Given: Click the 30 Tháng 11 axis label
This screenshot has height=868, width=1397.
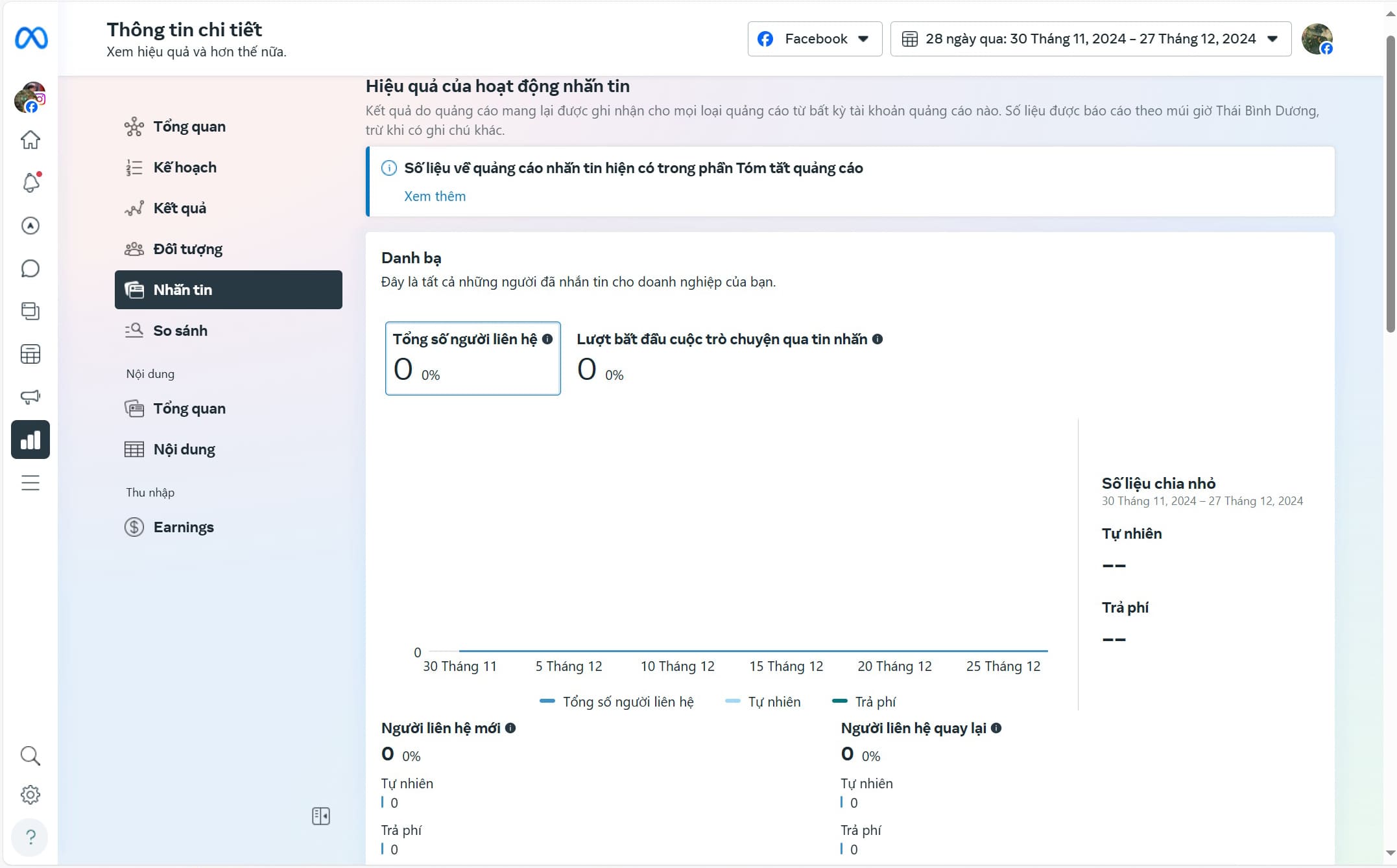Looking at the screenshot, I should pyautogui.click(x=460, y=666).
